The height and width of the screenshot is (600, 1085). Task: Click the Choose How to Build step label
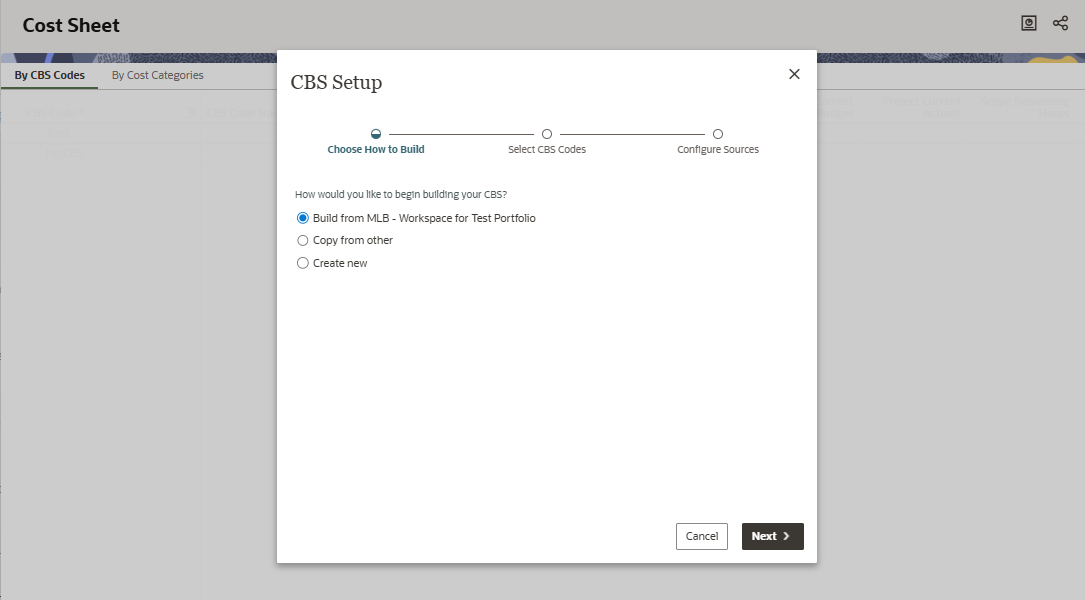(376, 150)
